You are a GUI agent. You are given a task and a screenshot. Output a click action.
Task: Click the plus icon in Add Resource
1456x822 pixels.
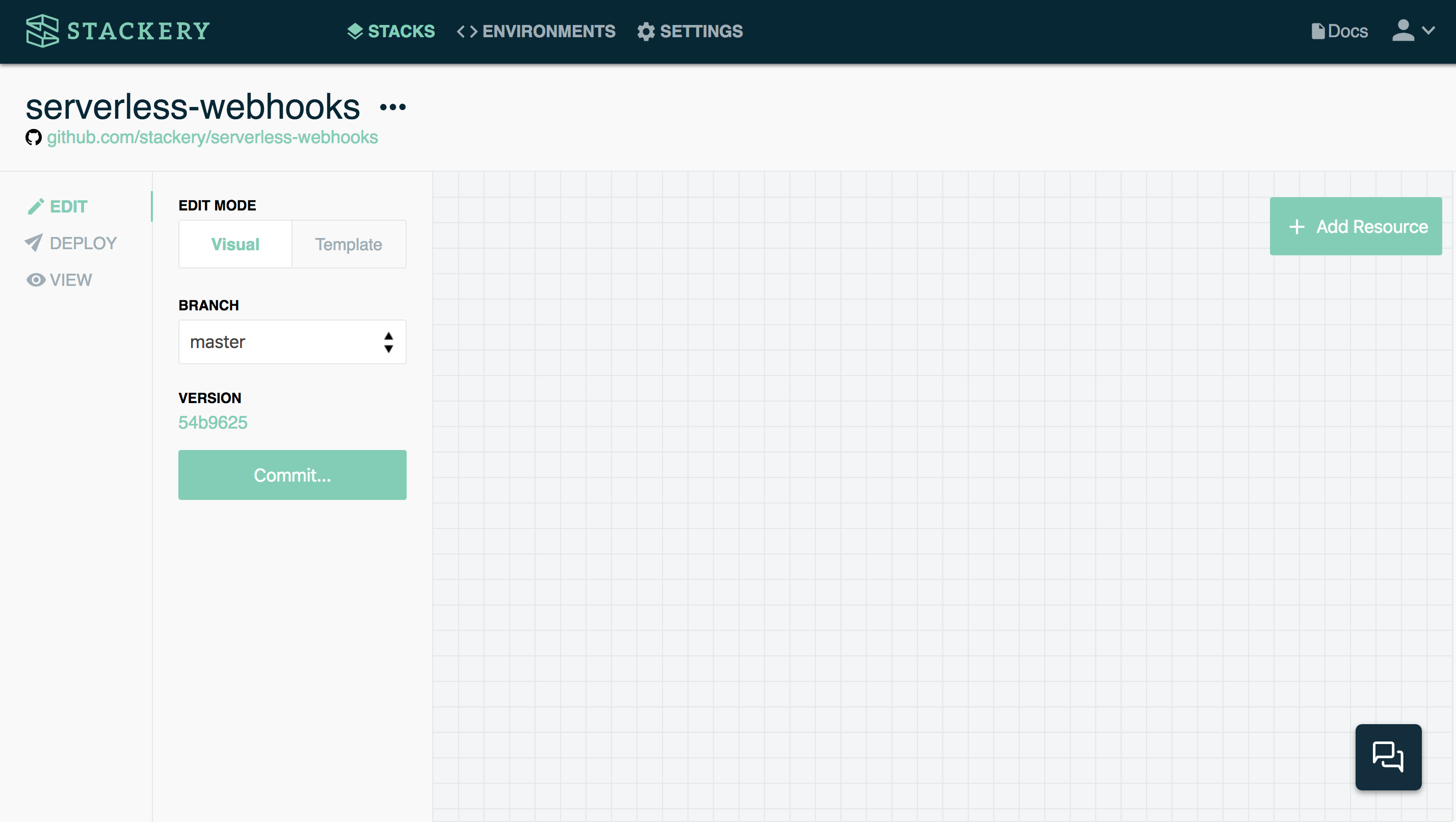pyautogui.click(x=1296, y=227)
